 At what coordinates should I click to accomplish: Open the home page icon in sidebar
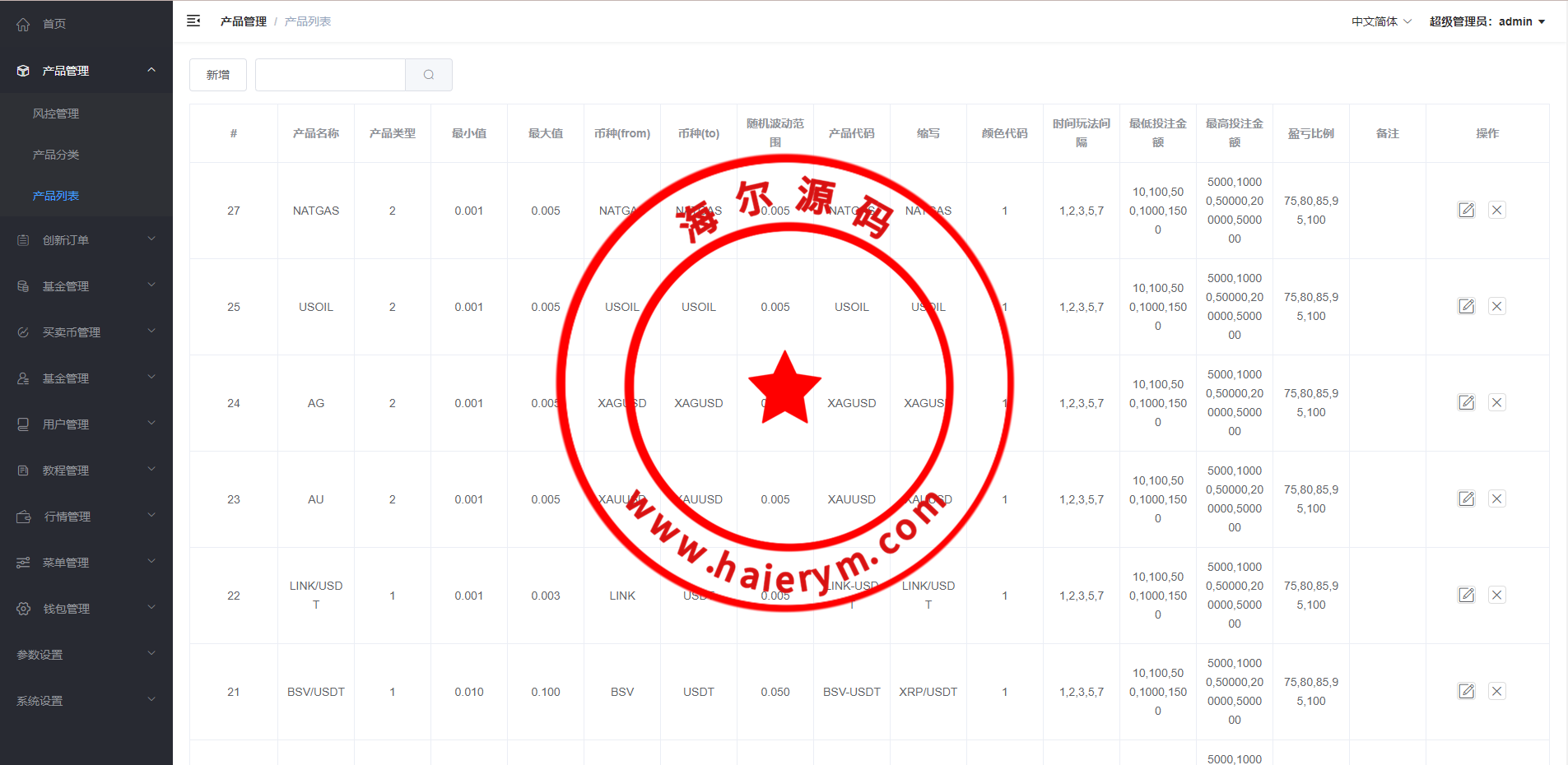tap(23, 25)
